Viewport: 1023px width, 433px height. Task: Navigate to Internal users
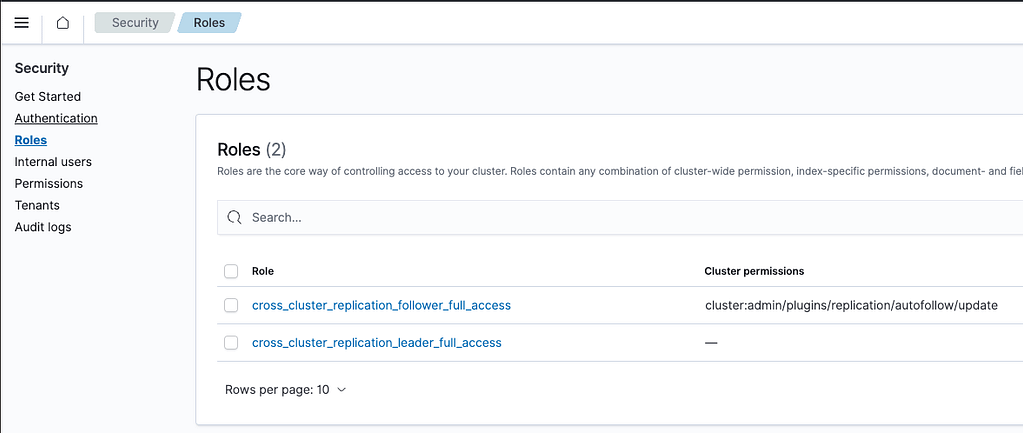53,162
